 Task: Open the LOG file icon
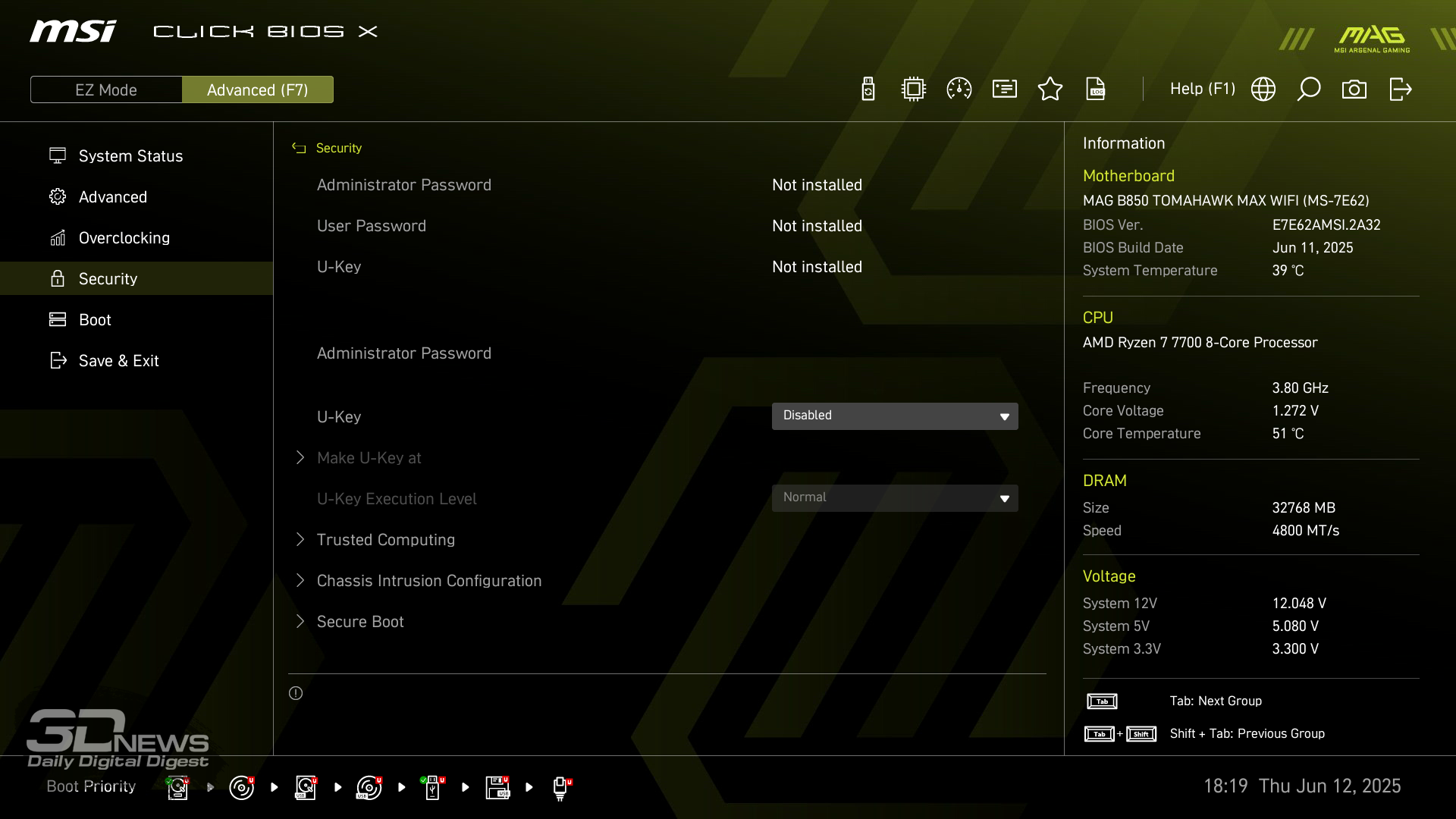click(x=1096, y=89)
